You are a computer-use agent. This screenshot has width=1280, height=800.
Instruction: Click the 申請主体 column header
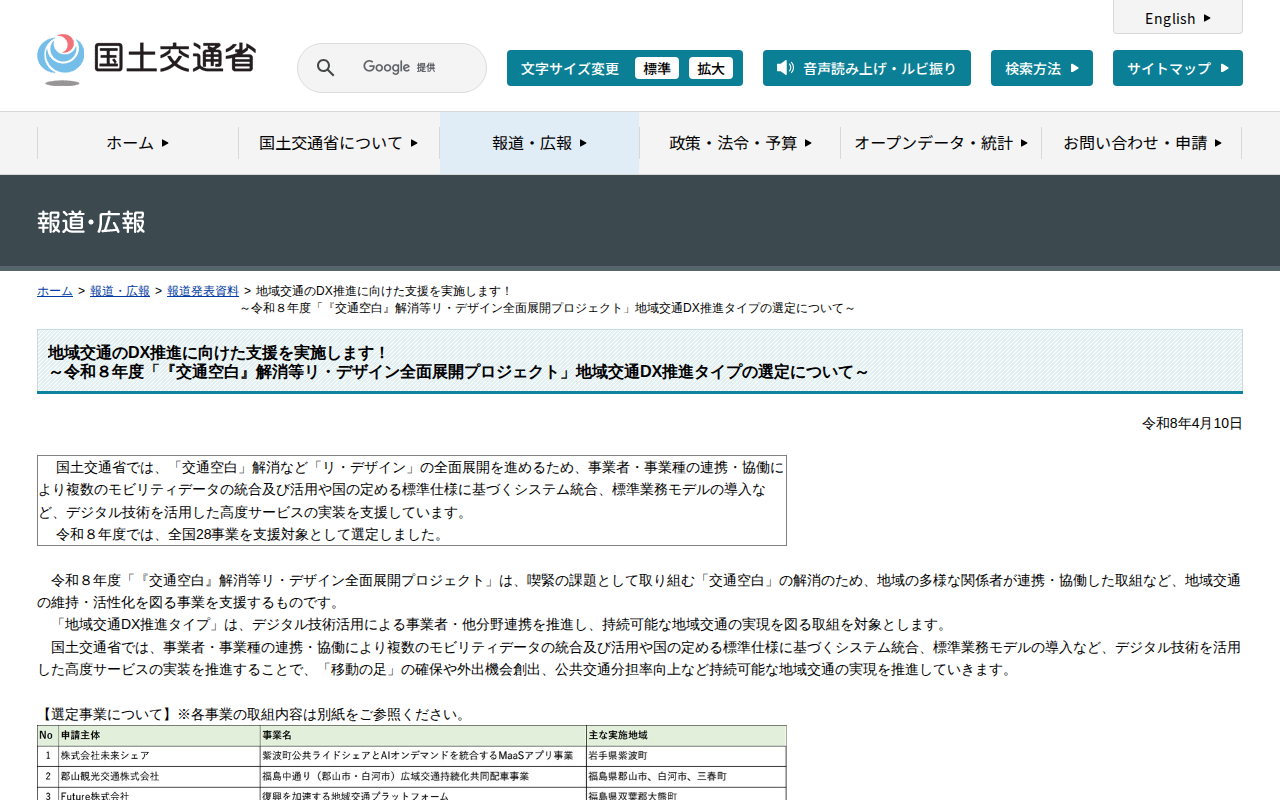(x=158, y=735)
